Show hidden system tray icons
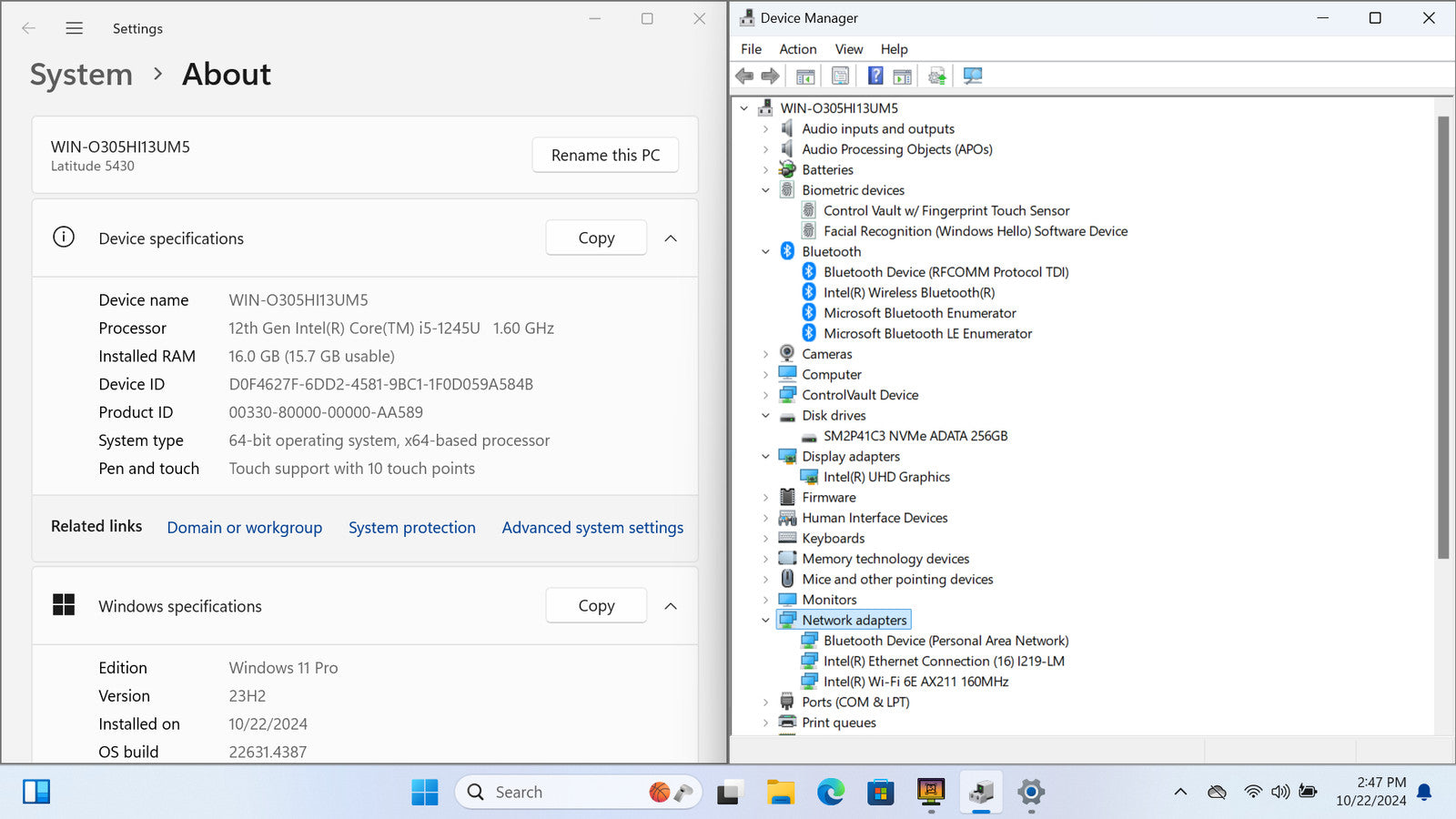1456x819 pixels. (1180, 792)
